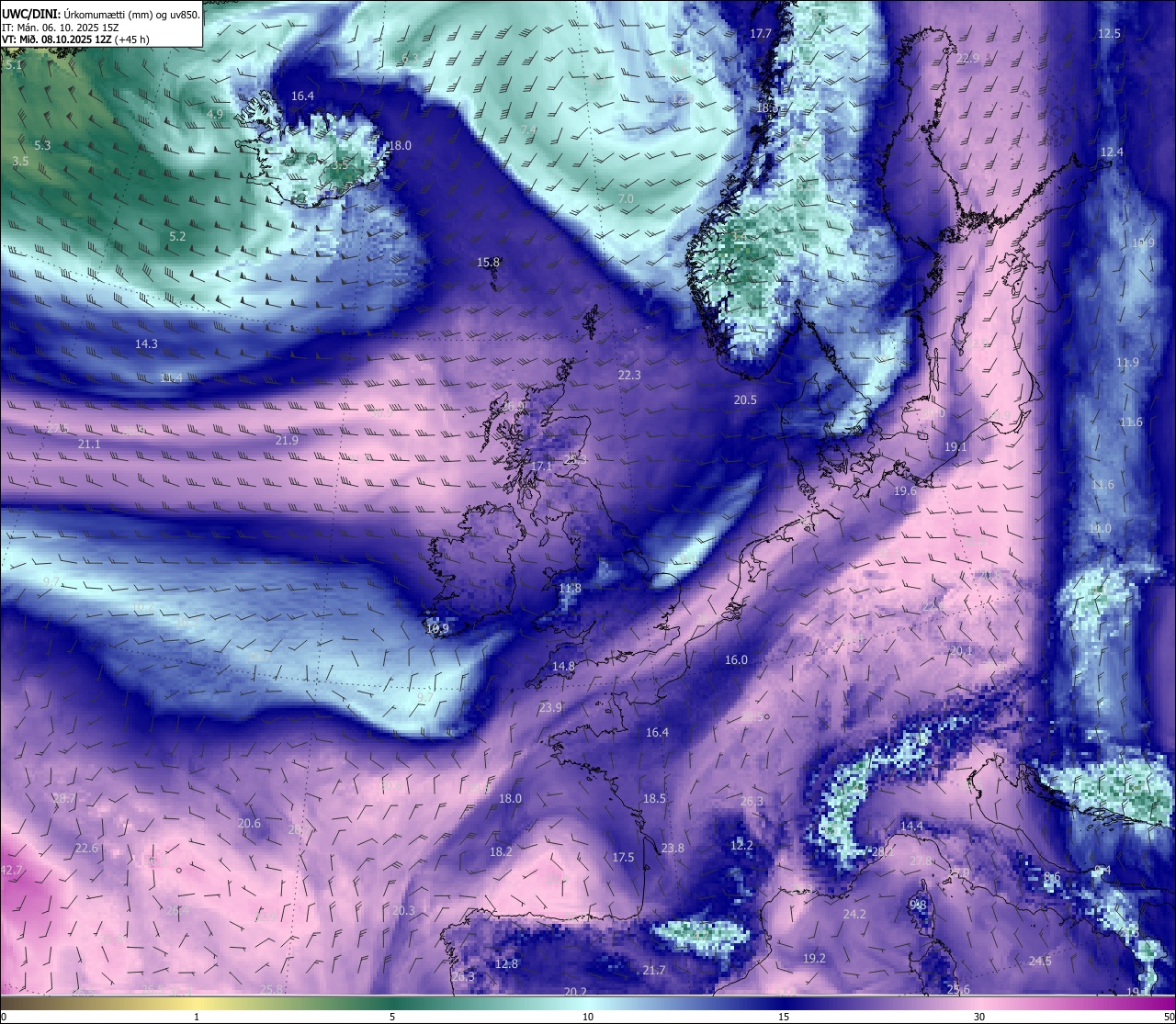Click the 14.3 value on the map
This screenshot has width=1176, height=1024.
tap(146, 344)
